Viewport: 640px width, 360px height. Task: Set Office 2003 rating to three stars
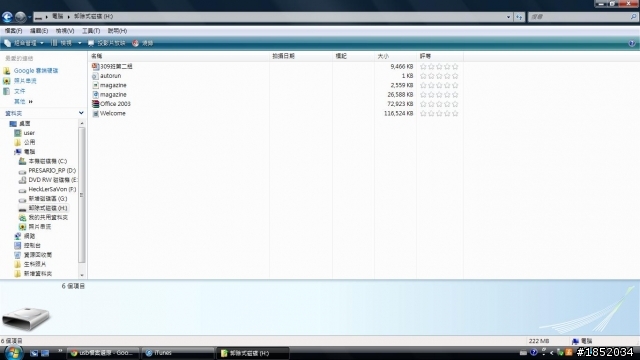coord(439,104)
